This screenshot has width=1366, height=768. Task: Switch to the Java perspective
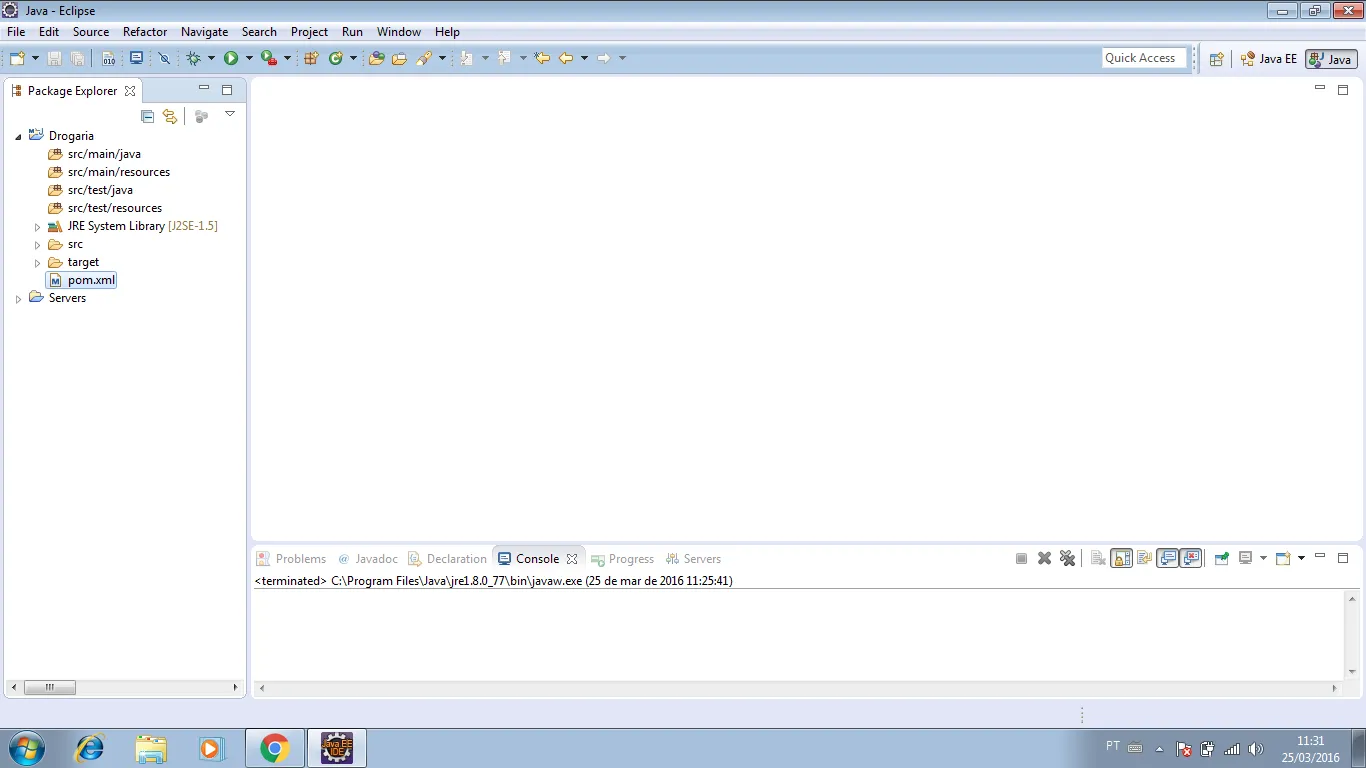tap(1331, 59)
